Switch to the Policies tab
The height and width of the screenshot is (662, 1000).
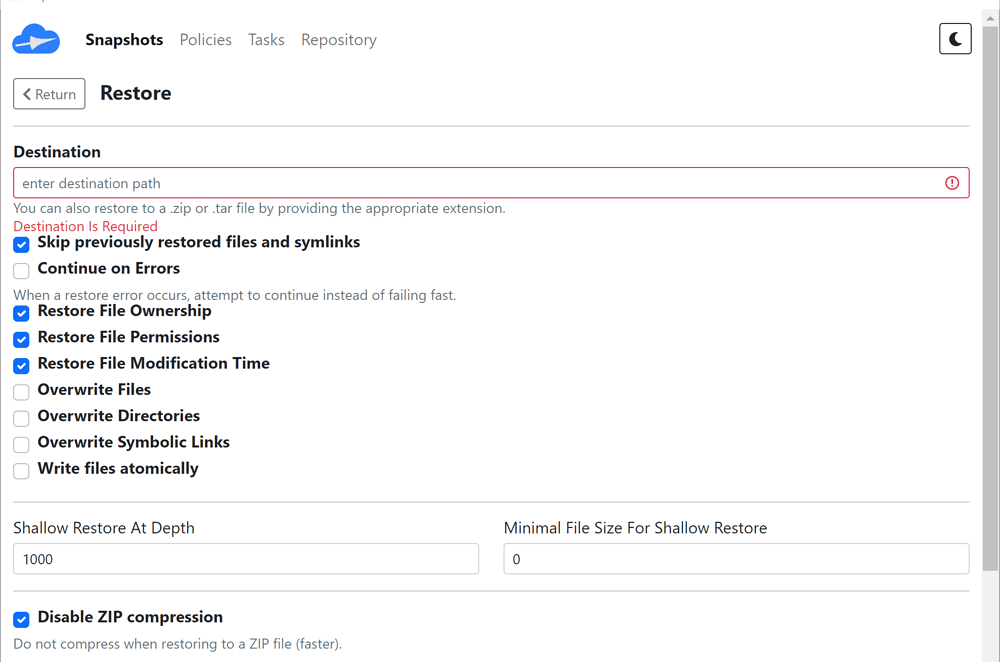[x=205, y=40]
